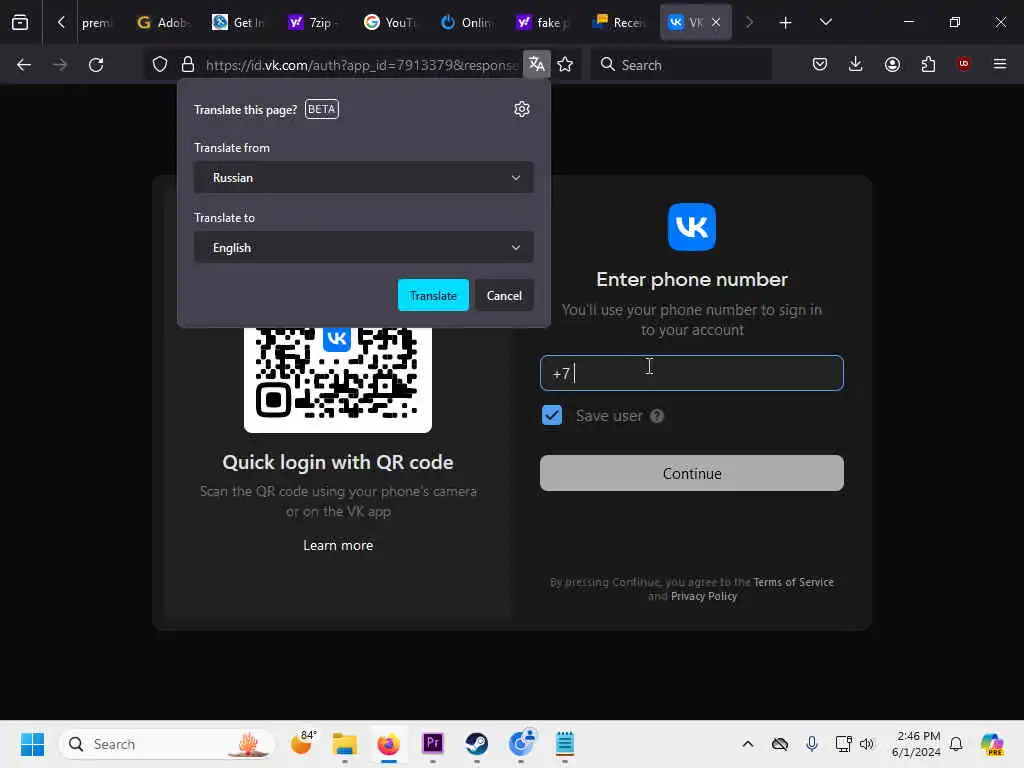Open Save user help question mark
The image size is (1024, 768).
[x=657, y=416]
